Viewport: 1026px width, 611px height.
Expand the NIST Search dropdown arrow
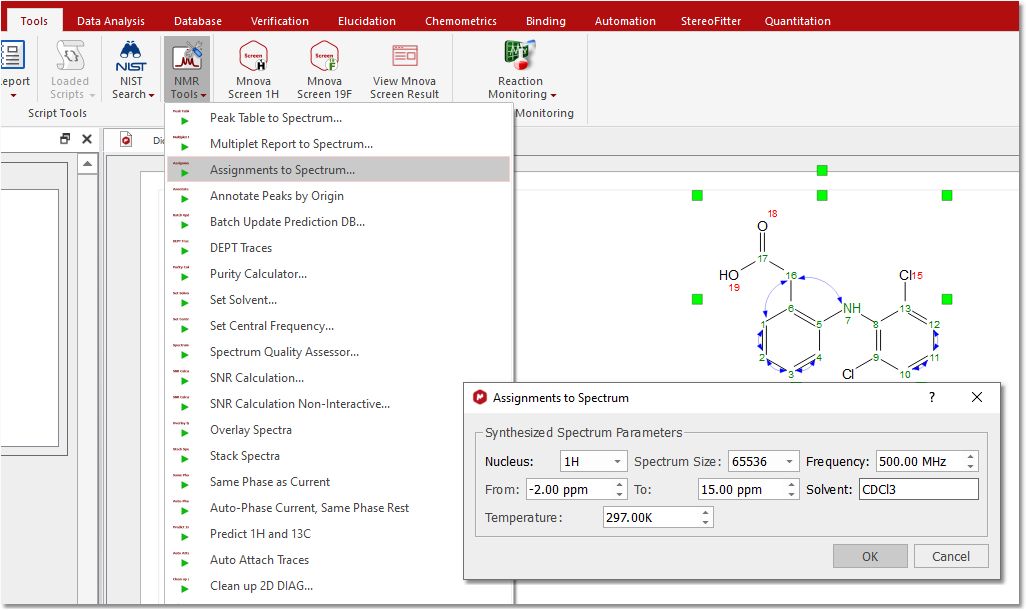(x=151, y=96)
